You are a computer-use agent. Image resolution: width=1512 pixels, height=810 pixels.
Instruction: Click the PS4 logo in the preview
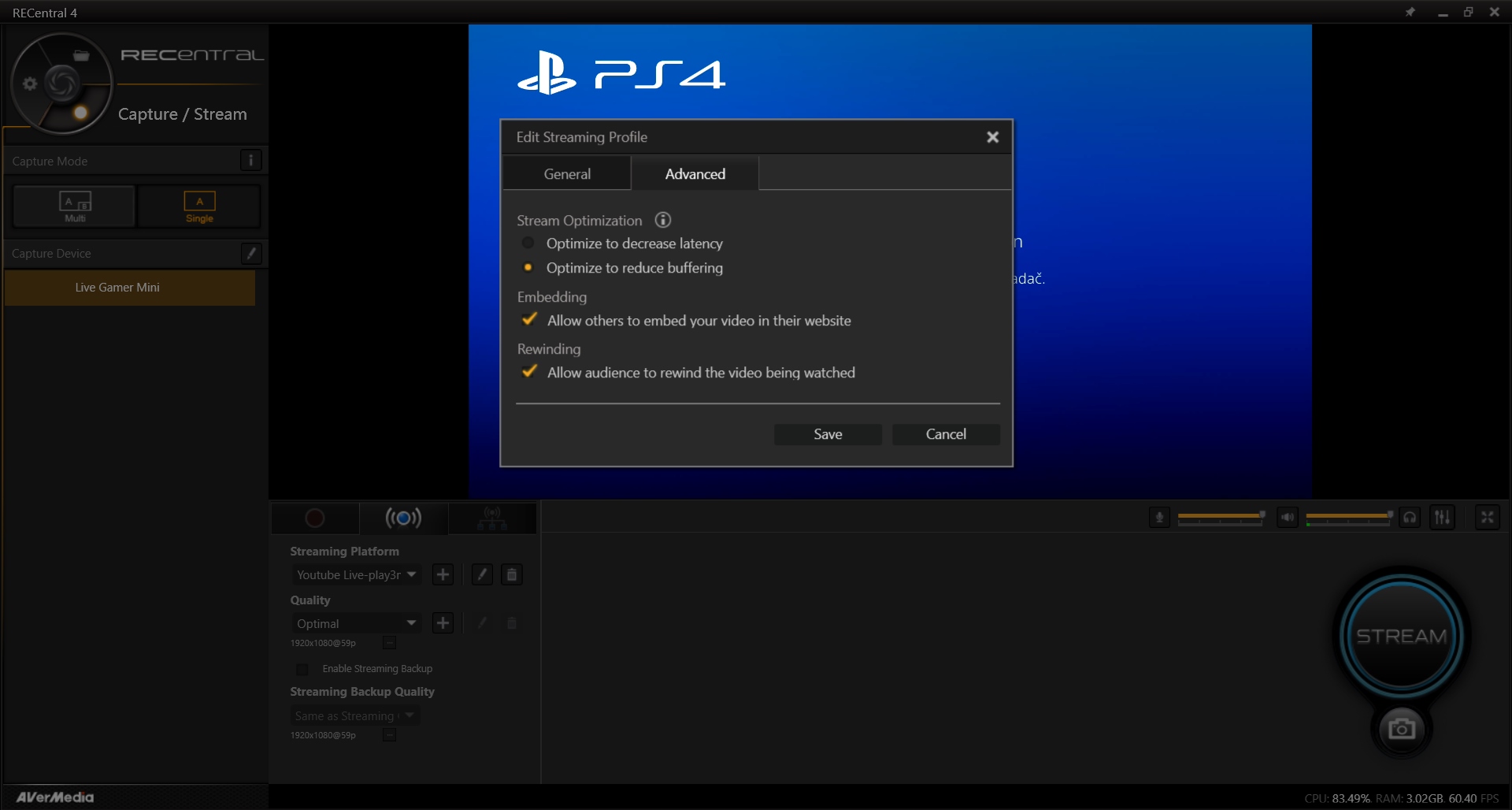[x=621, y=72]
